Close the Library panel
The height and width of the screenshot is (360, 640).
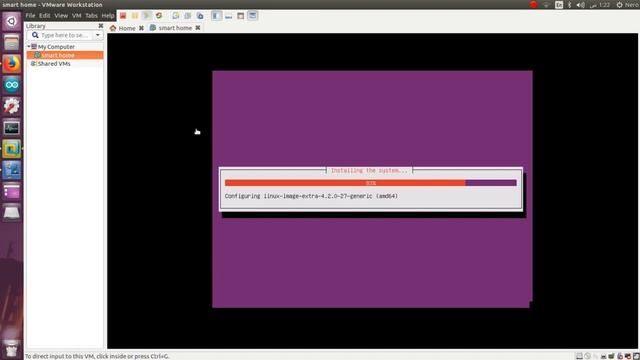click(x=101, y=26)
